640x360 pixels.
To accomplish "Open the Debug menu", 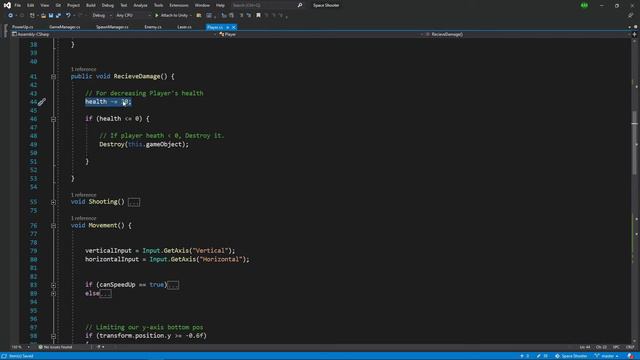I will (x=108, y=5).
